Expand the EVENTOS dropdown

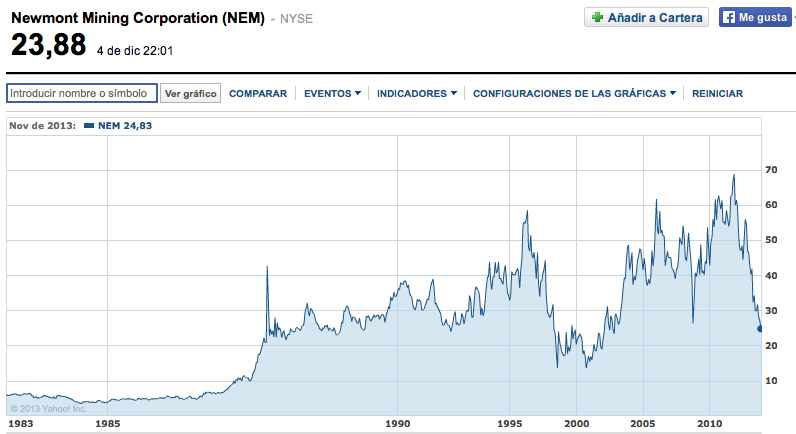click(x=332, y=93)
